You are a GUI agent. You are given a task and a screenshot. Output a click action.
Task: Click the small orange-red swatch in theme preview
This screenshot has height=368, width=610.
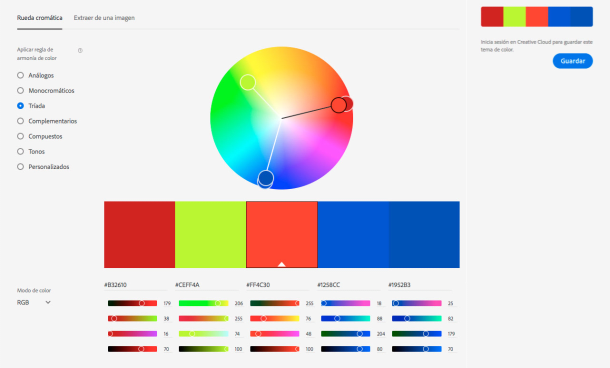click(x=537, y=17)
